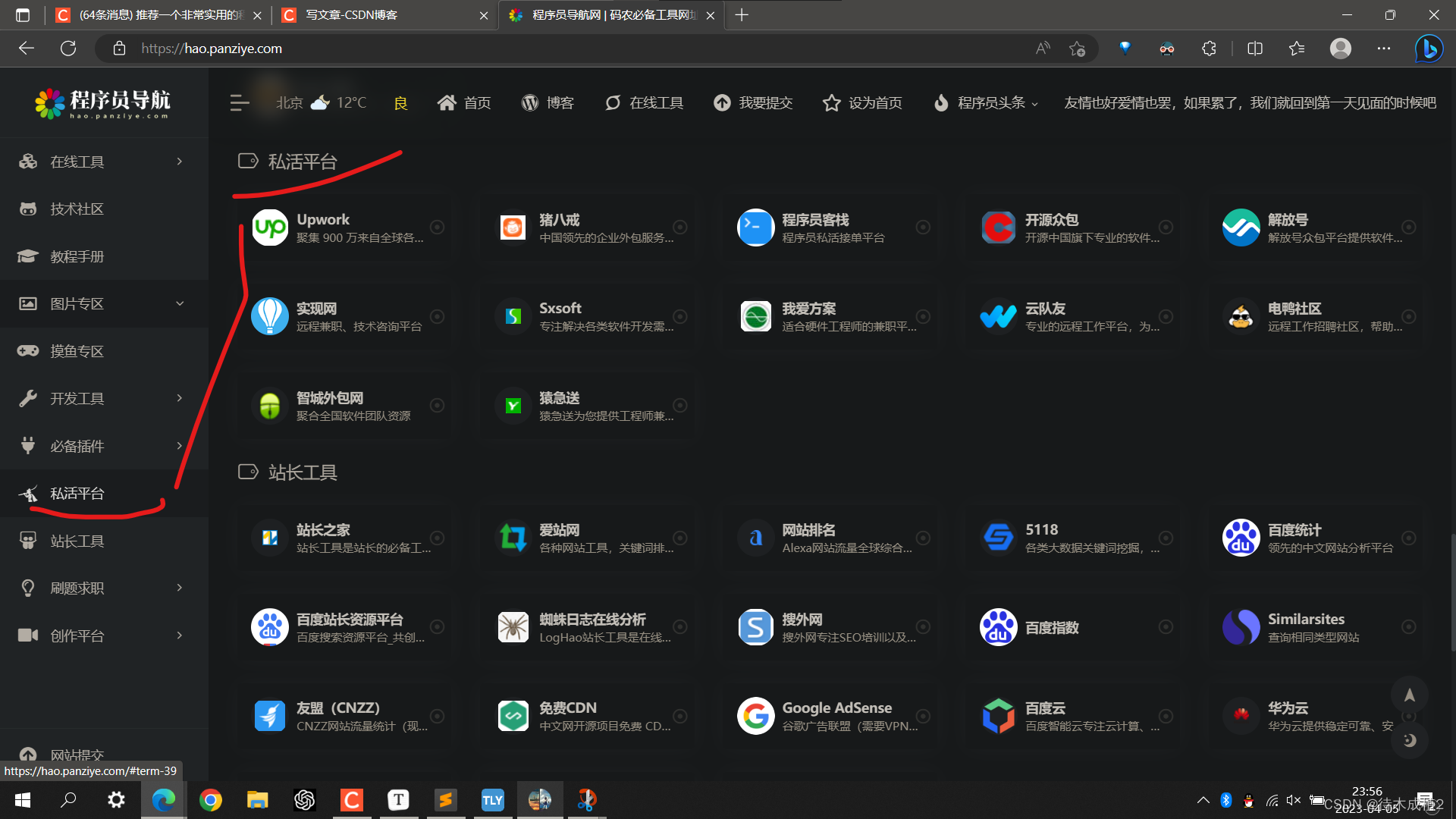Open the 电鸭社区 duck icon
The height and width of the screenshot is (819, 1456).
pos(1241,316)
